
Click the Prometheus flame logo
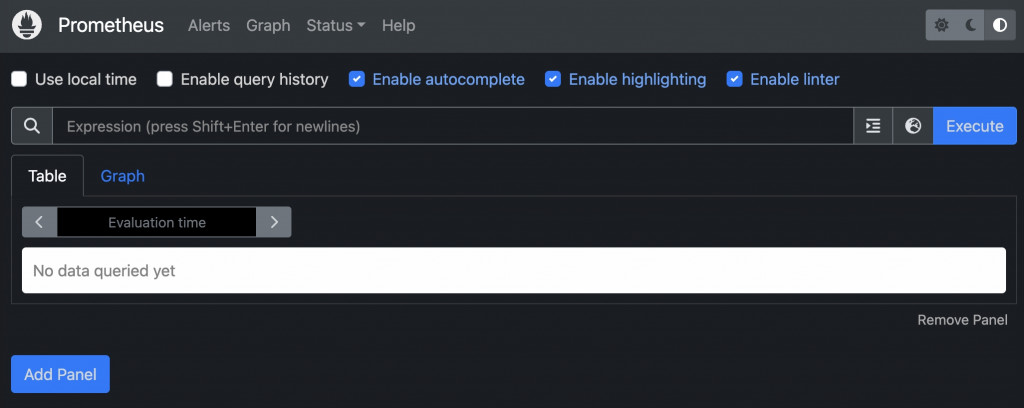tap(26, 25)
